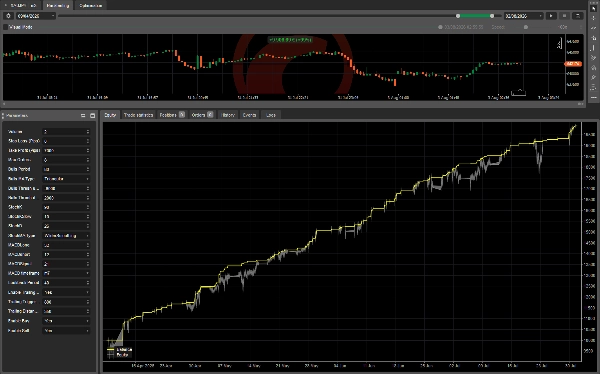Open the Delta MA Type dropdown
This screenshot has width=600, height=374.
[66, 179]
